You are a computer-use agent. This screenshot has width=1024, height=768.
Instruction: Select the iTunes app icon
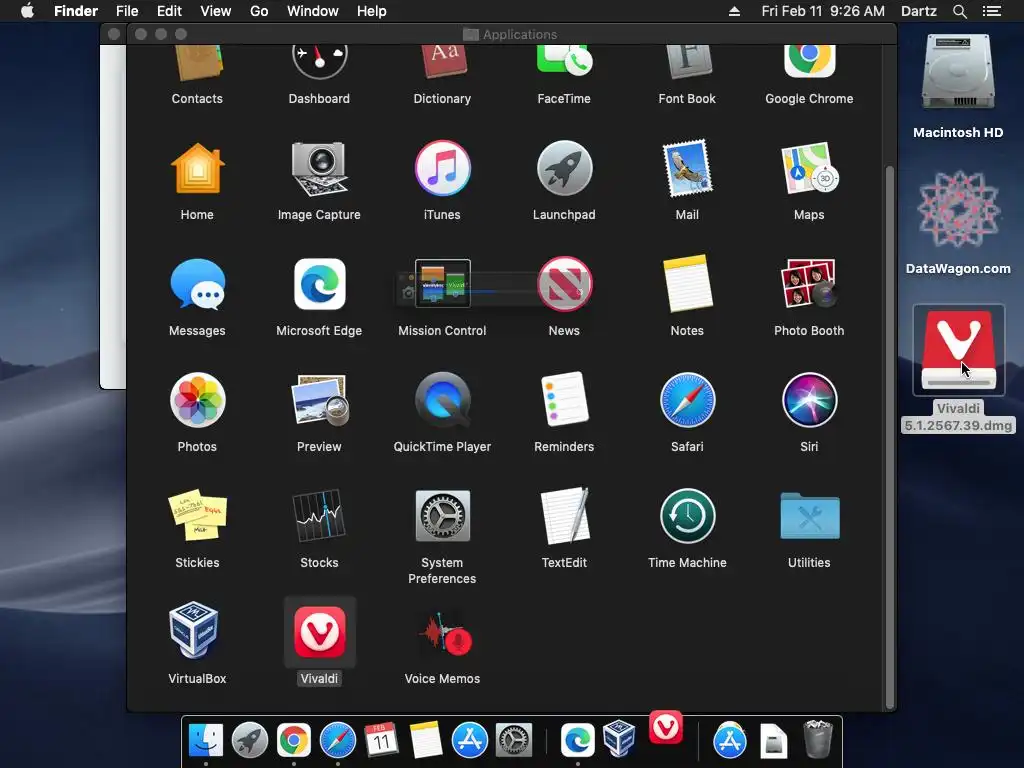(442, 168)
